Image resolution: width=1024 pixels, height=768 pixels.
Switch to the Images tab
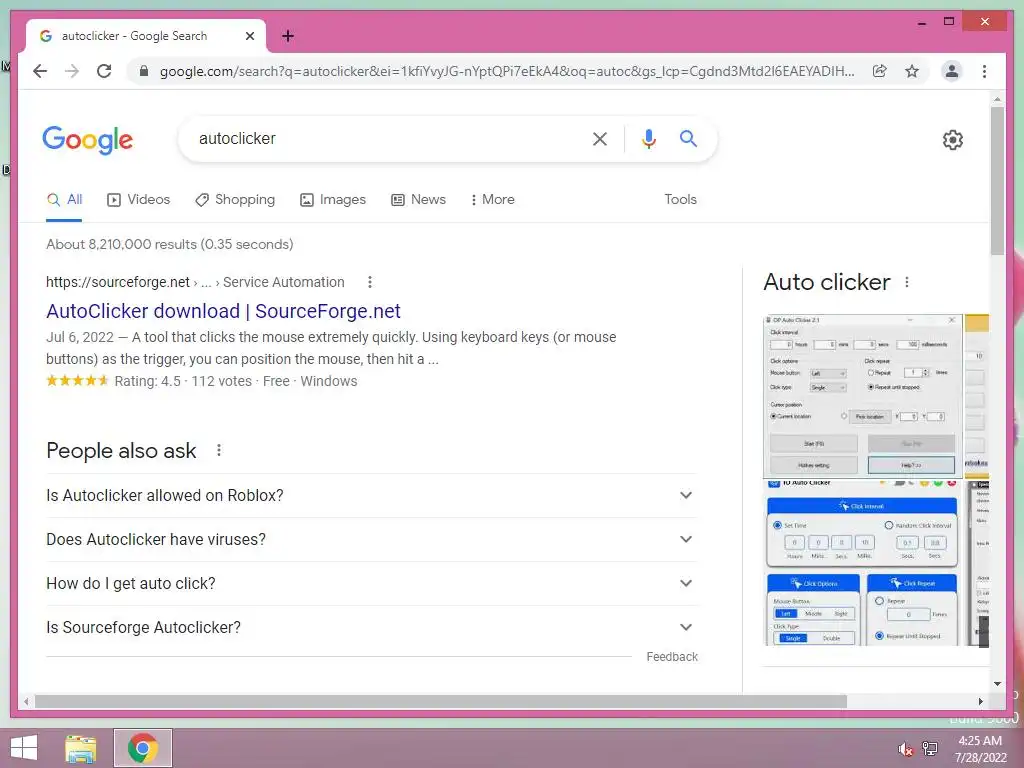pos(333,200)
